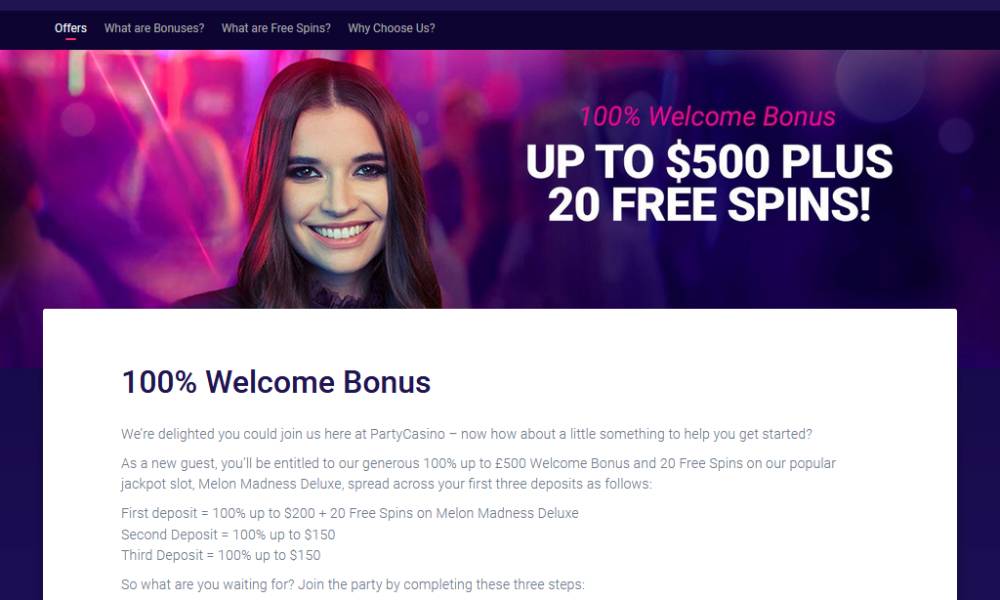Select the First deposit offer line
Viewport: 1000px width, 600px height.
350,513
